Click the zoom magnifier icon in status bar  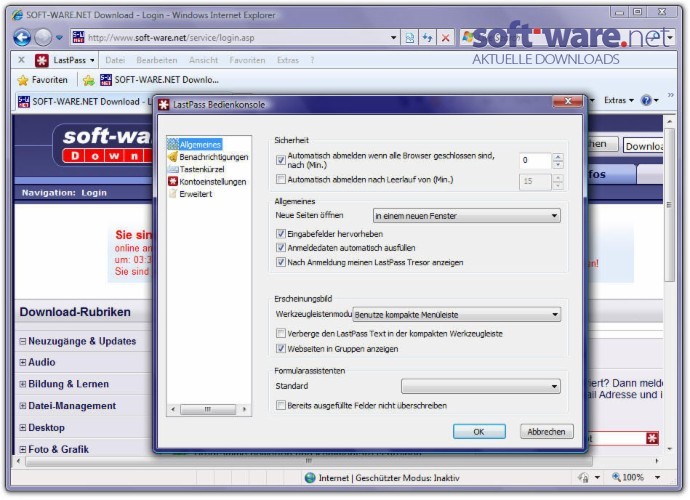click(x=616, y=477)
